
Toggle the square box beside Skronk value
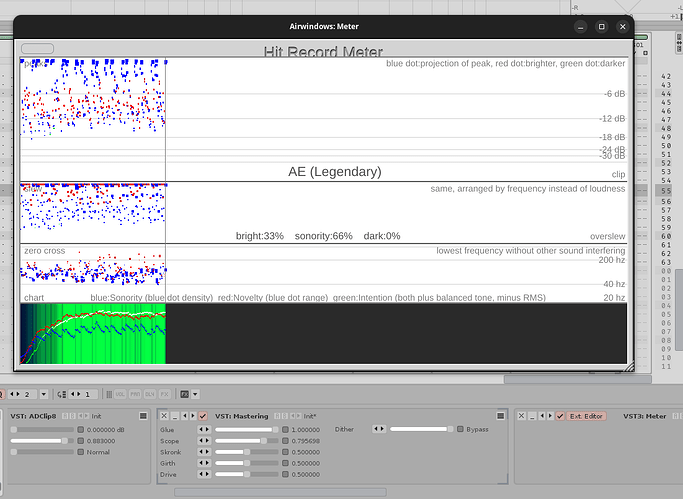(x=285, y=452)
